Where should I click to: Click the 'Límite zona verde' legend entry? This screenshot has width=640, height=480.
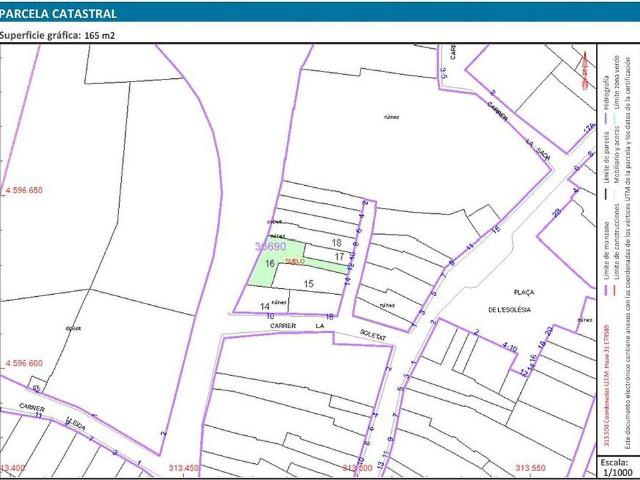[x=617, y=83]
